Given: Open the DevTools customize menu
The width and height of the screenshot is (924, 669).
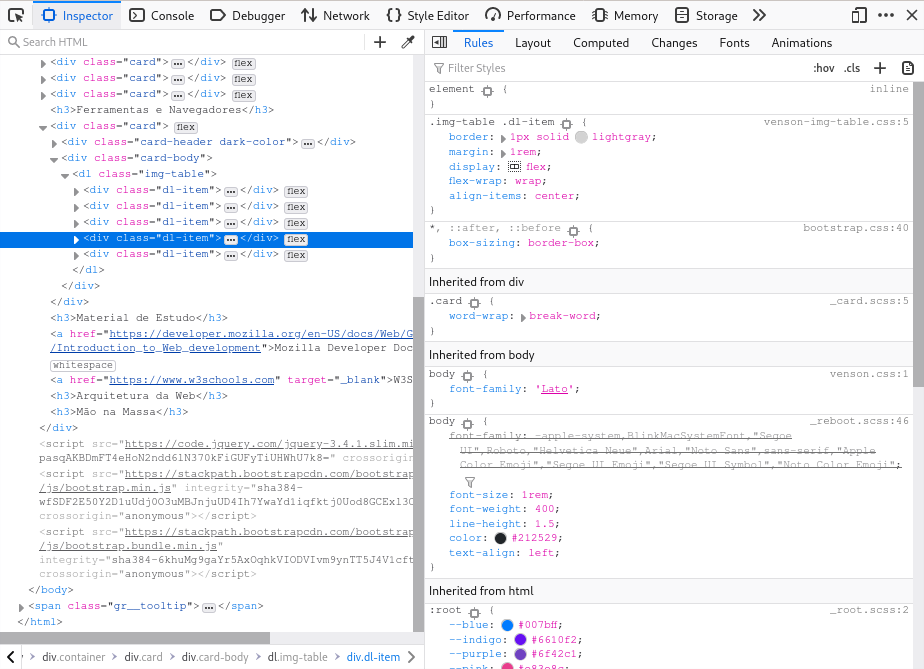Looking at the screenshot, I should point(886,15).
